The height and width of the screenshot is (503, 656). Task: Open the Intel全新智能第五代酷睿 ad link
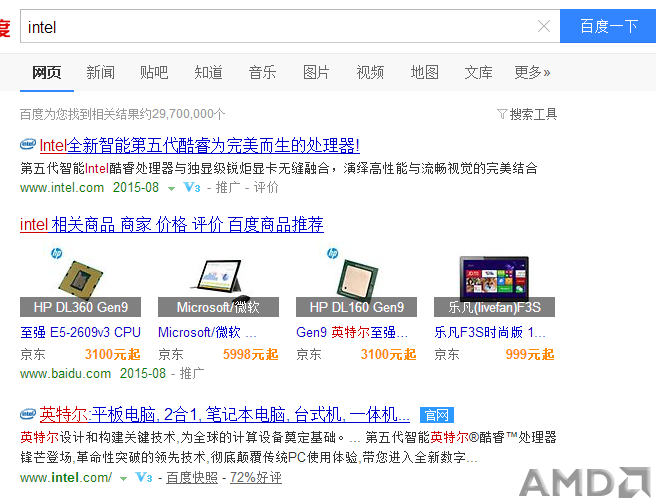pyautogui.click(x=200, y=146)
